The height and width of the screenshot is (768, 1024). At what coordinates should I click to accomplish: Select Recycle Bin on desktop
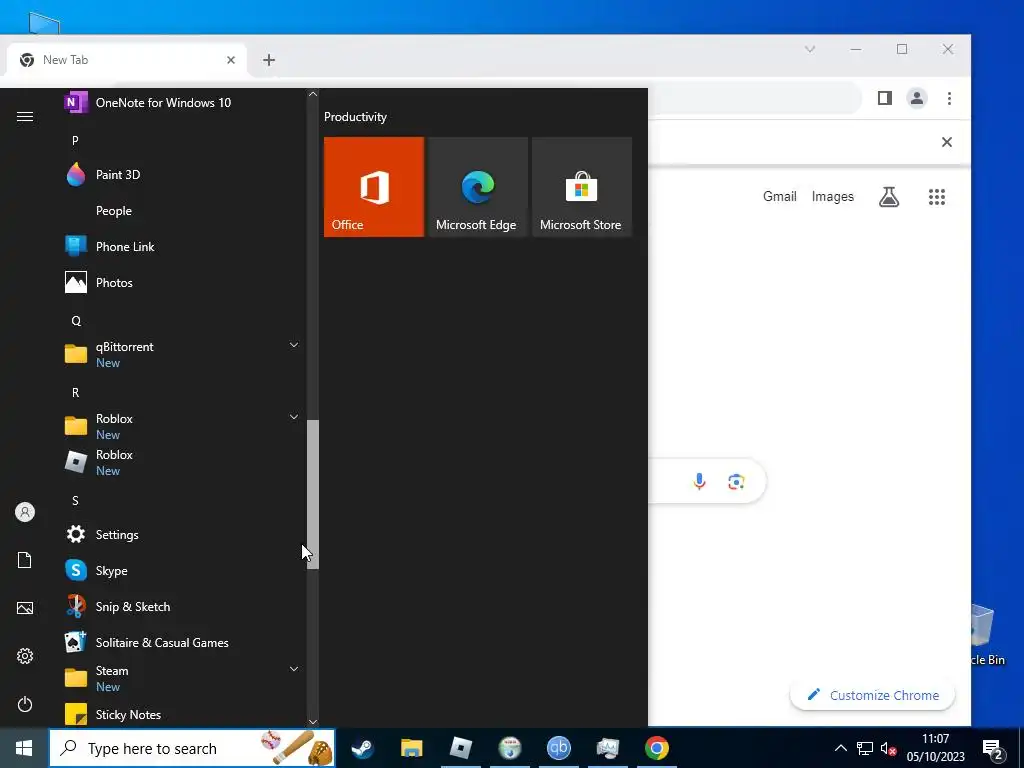click(986, 635)
